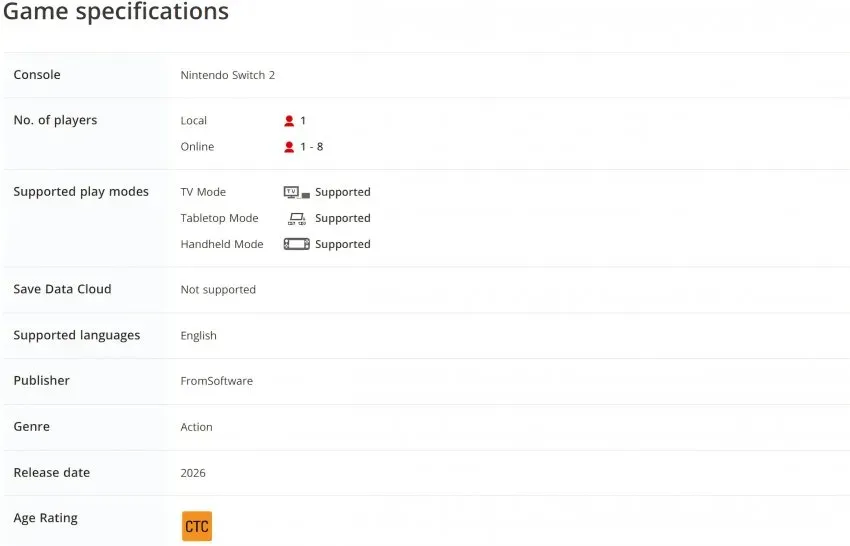Select Supported status next to Handheld Mode
850x546 pixels.
[x=343, y=245]
